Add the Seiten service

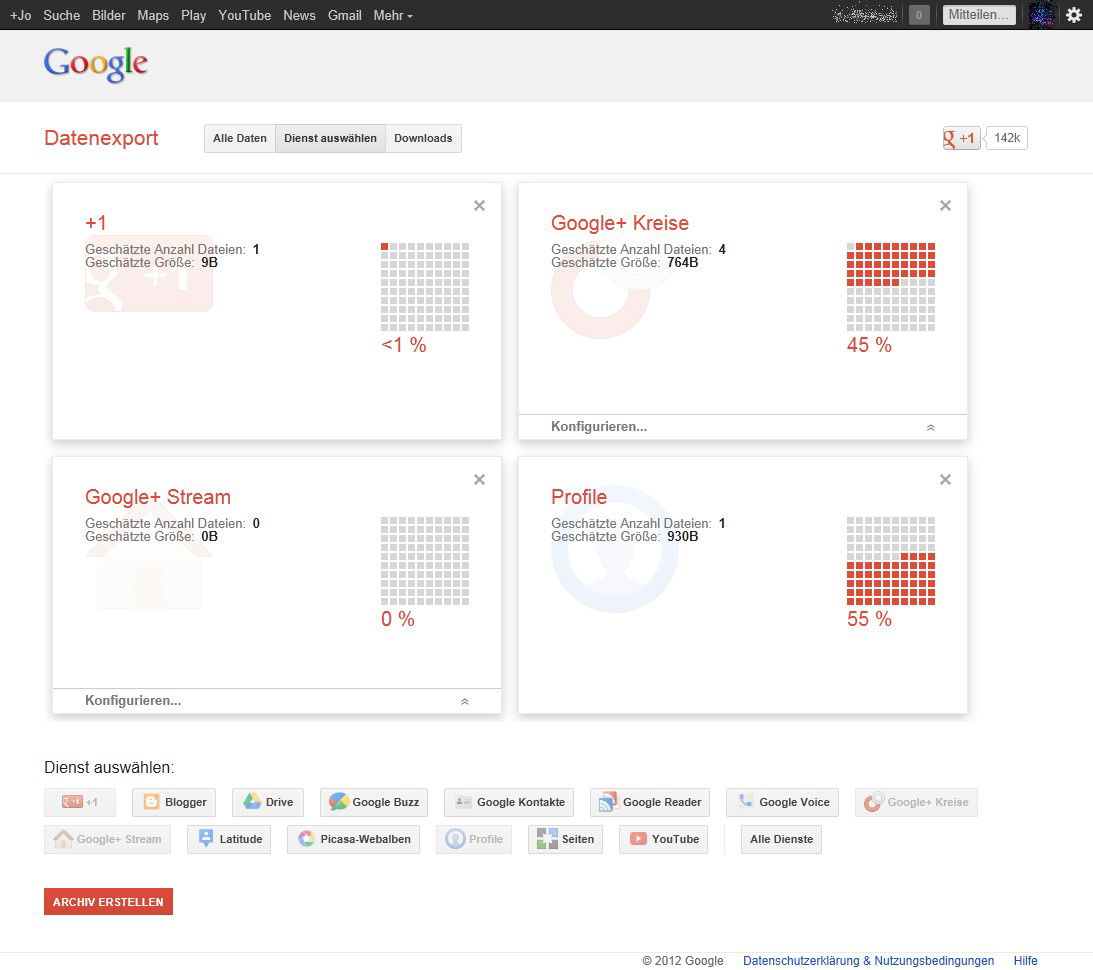[x=565, y=839]
